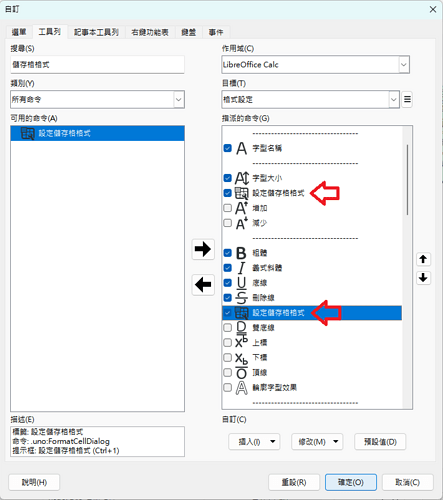
Task: Uncheck the 底線 underline checkbox
Action: [x=228, y=283]
